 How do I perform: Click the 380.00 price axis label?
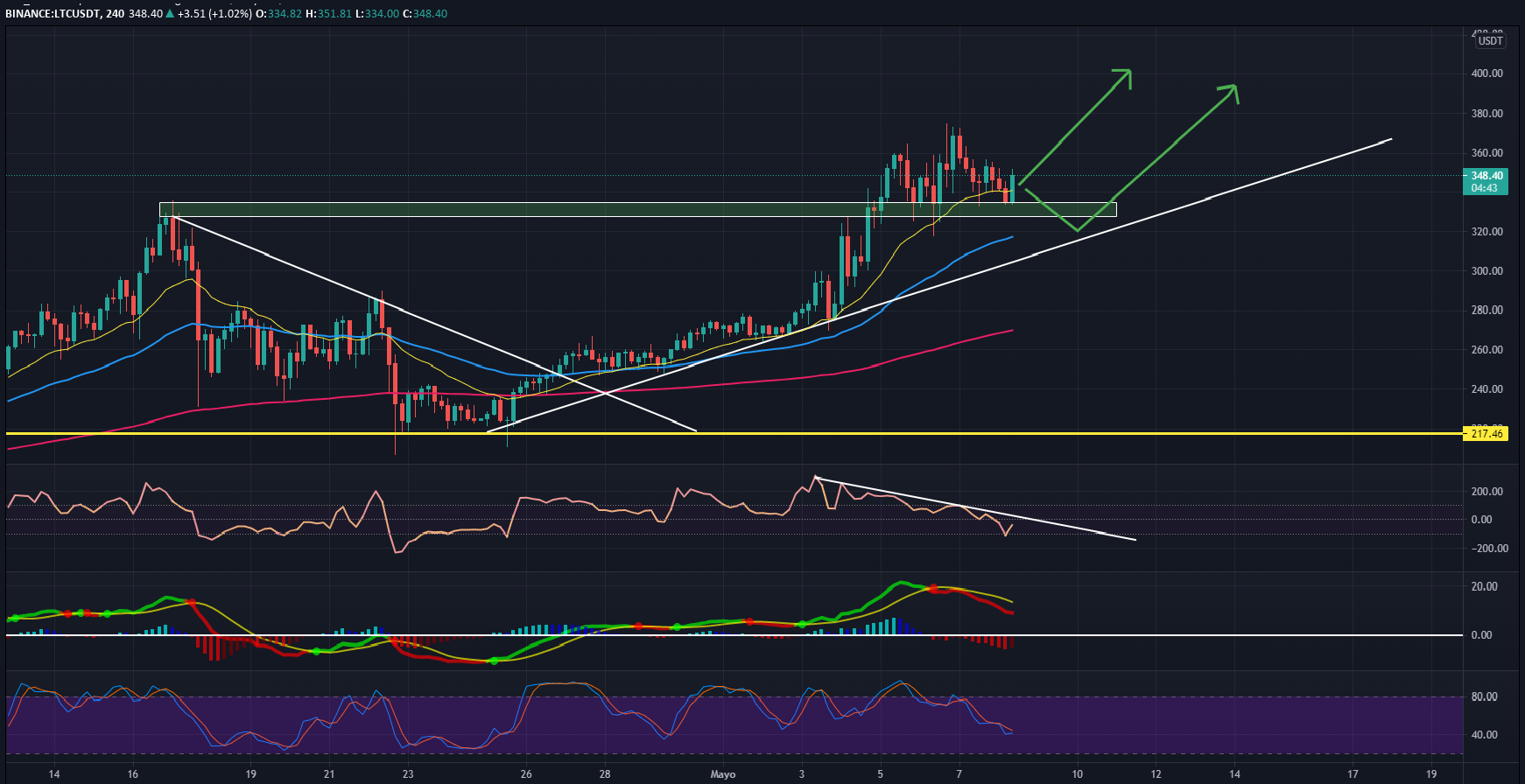tap(1487, 114)
